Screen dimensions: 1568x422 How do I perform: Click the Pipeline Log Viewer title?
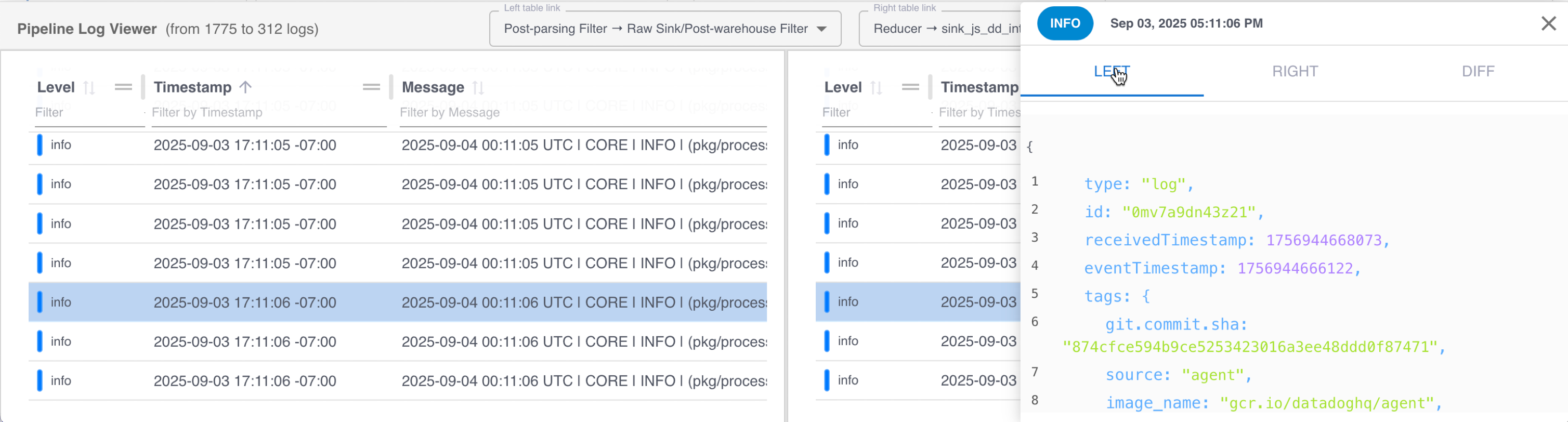tap(87, 29)
